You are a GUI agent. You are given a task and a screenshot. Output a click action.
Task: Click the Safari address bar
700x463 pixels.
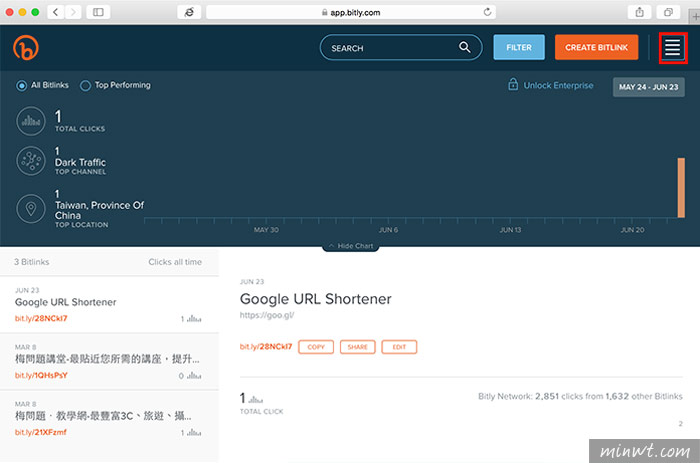tap(350, 12)
